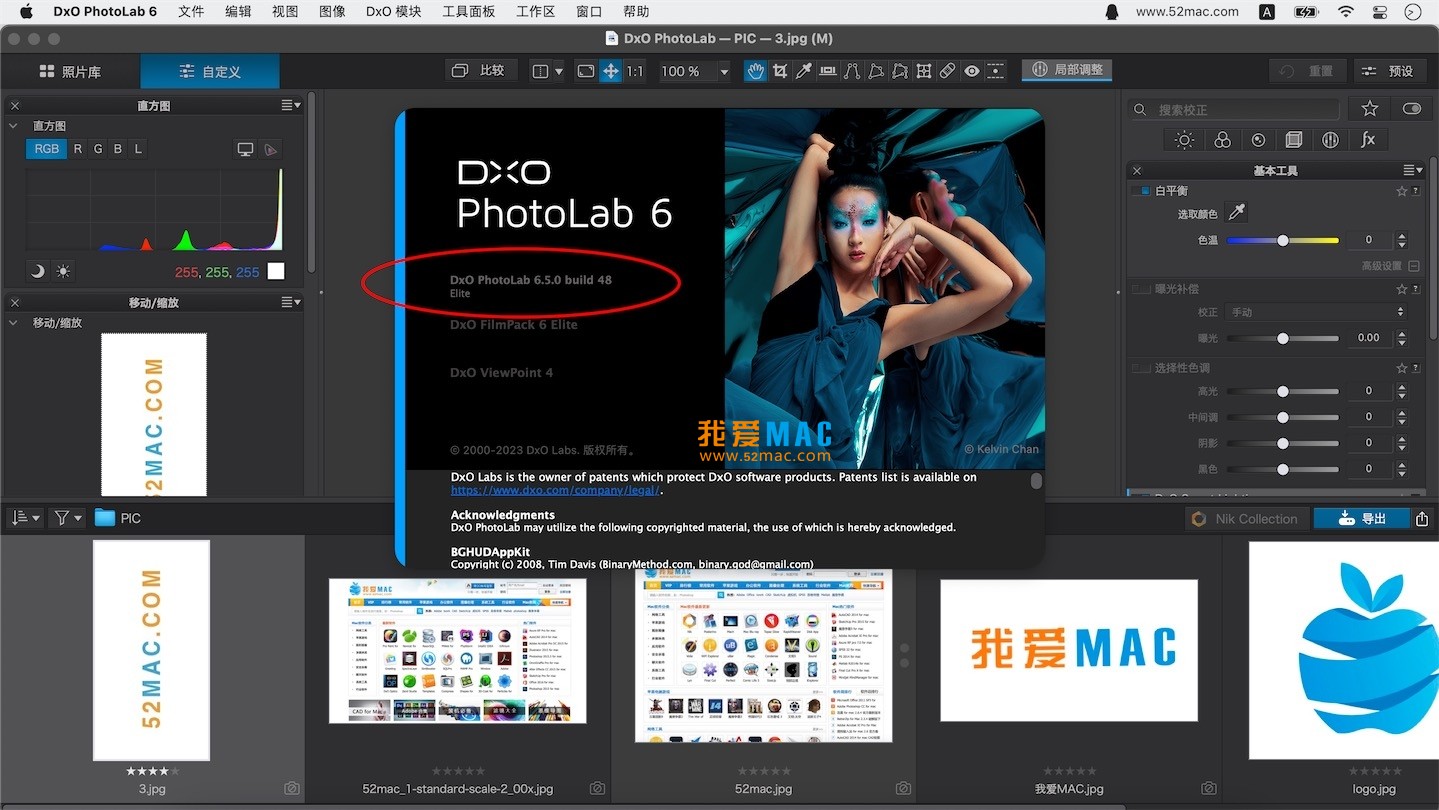
Task: Open 文件 menu
Action: pos(191,12)
